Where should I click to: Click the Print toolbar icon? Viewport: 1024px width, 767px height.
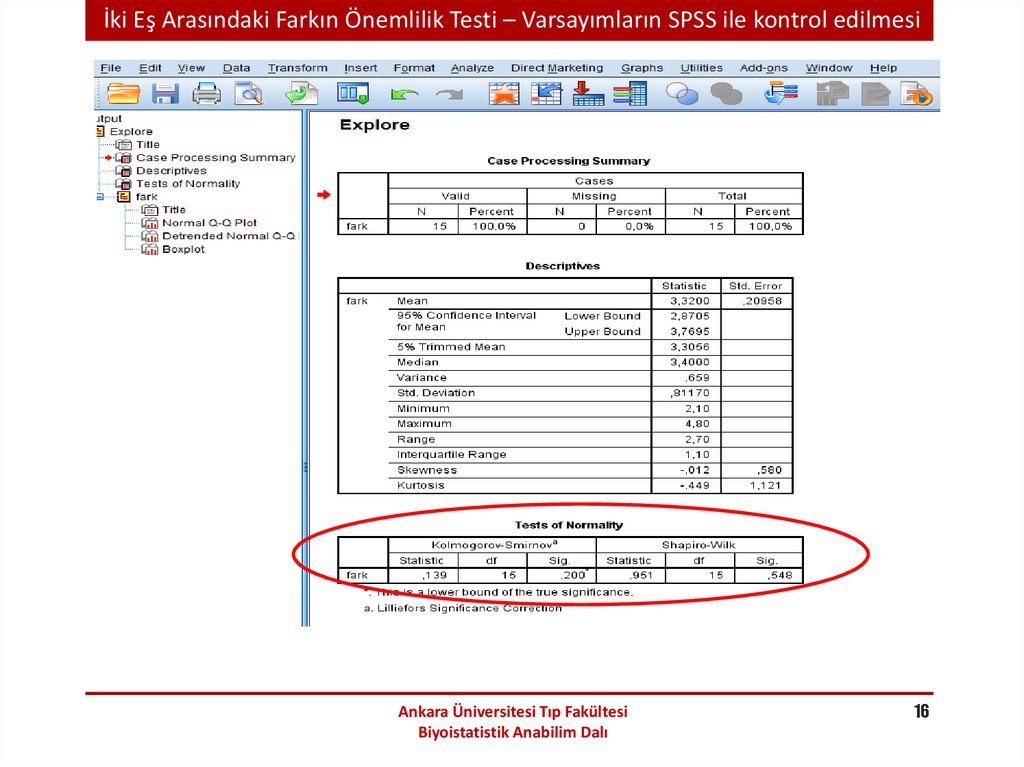pyautogui.click(x=206, y=94)
